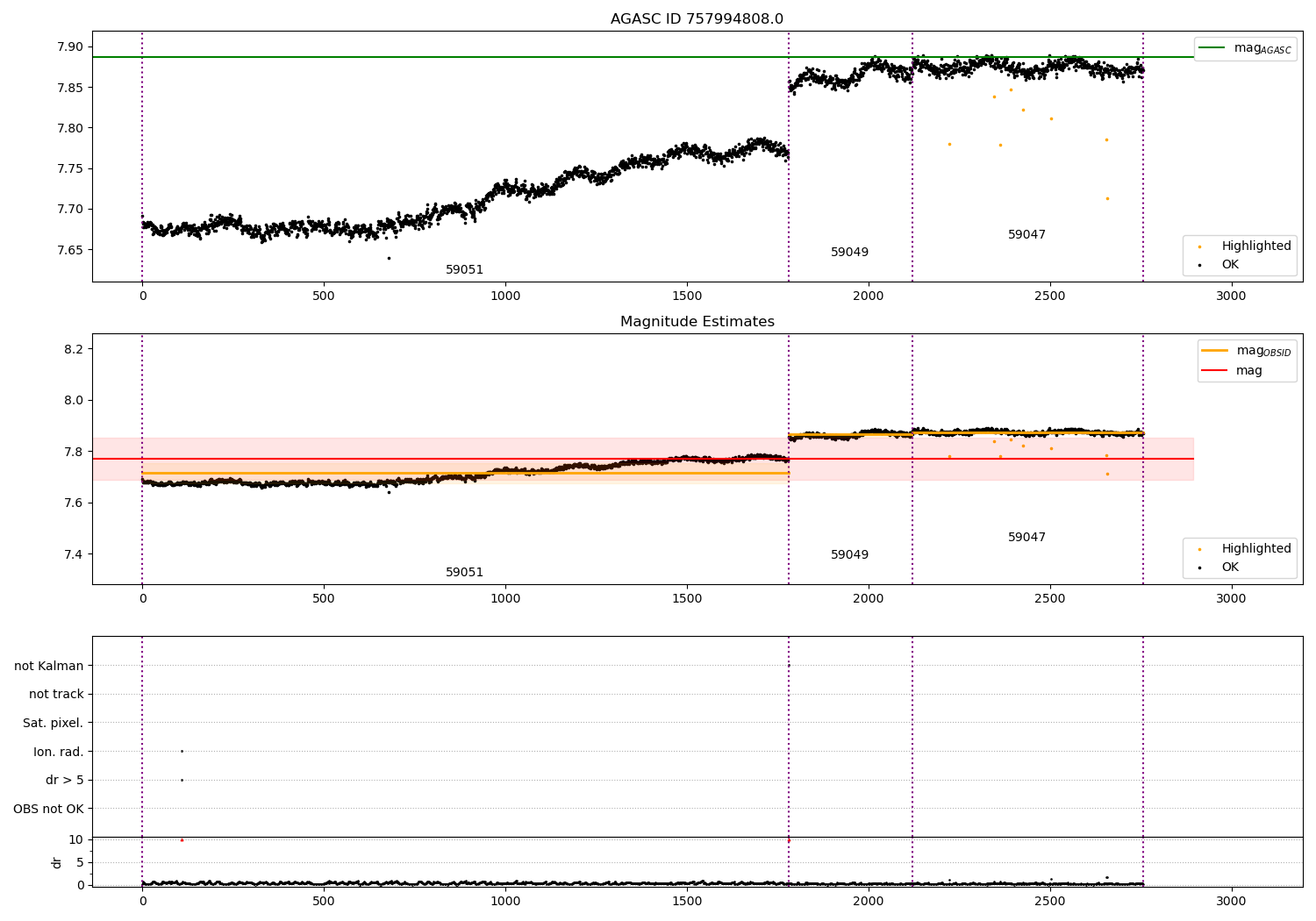1316x921 pixels.
Task: Click the 59051 obsid label in the top plot
Action: point(464,270)
